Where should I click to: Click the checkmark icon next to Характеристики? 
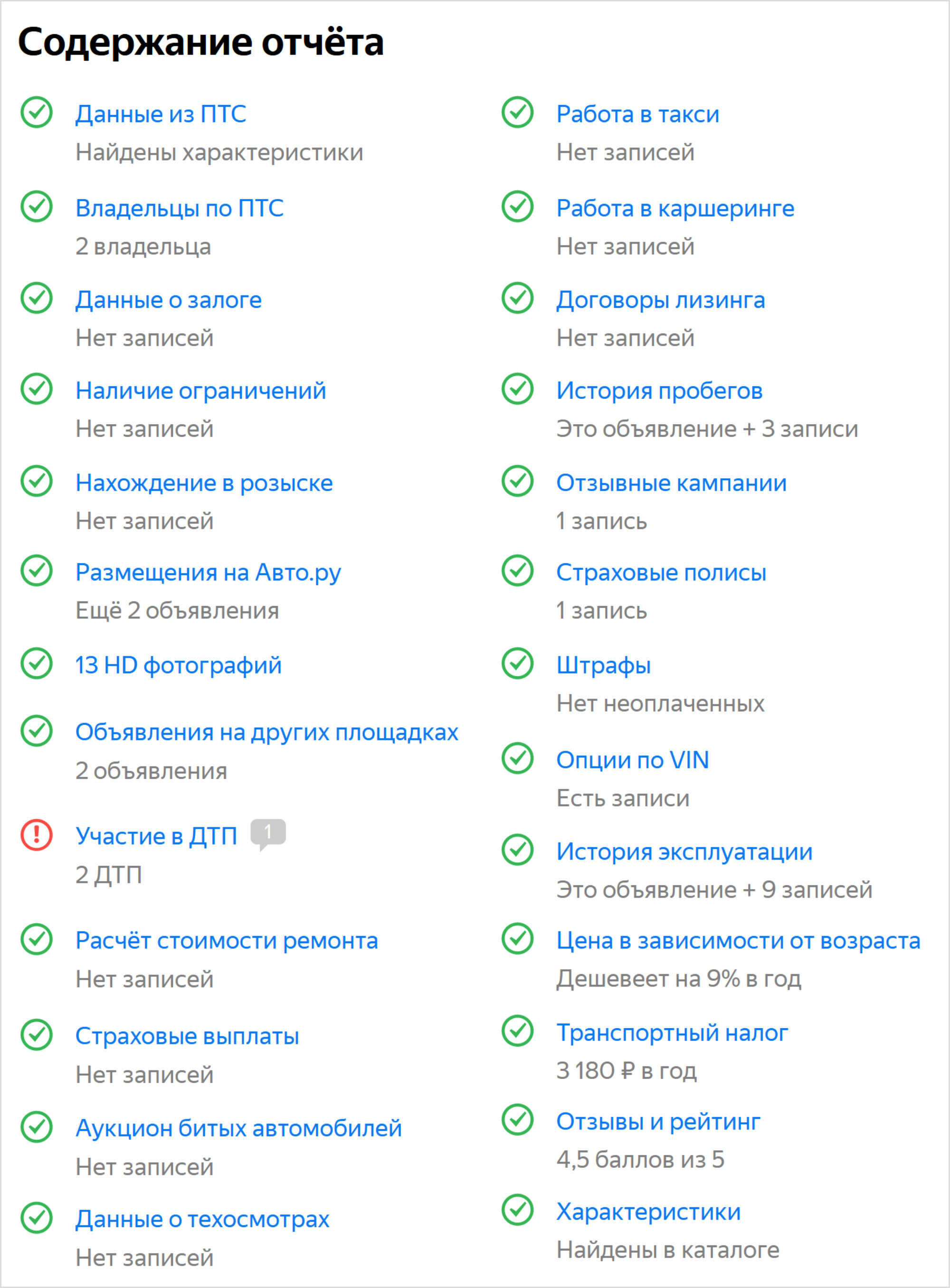point(518,1210)
